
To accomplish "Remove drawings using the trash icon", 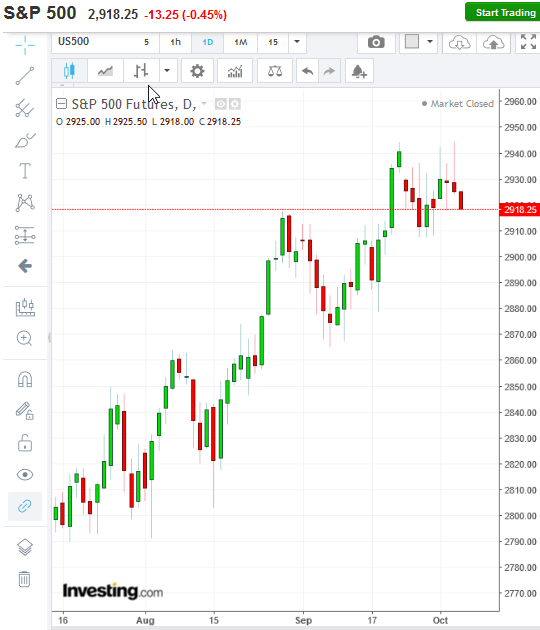I will 25,579.
